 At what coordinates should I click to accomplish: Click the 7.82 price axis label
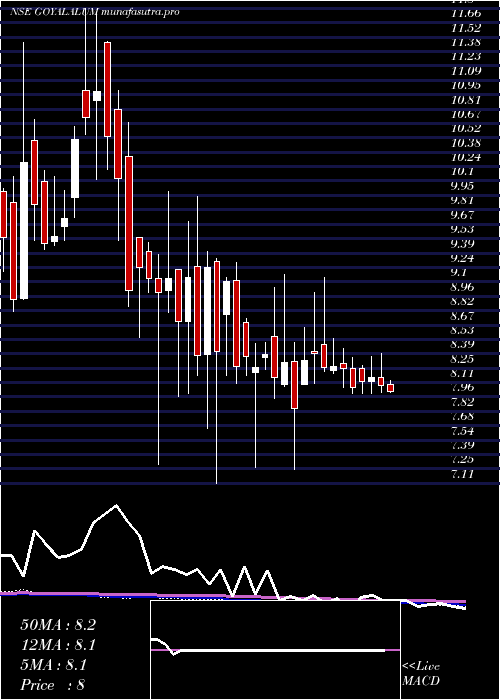[x=463, y=402]
